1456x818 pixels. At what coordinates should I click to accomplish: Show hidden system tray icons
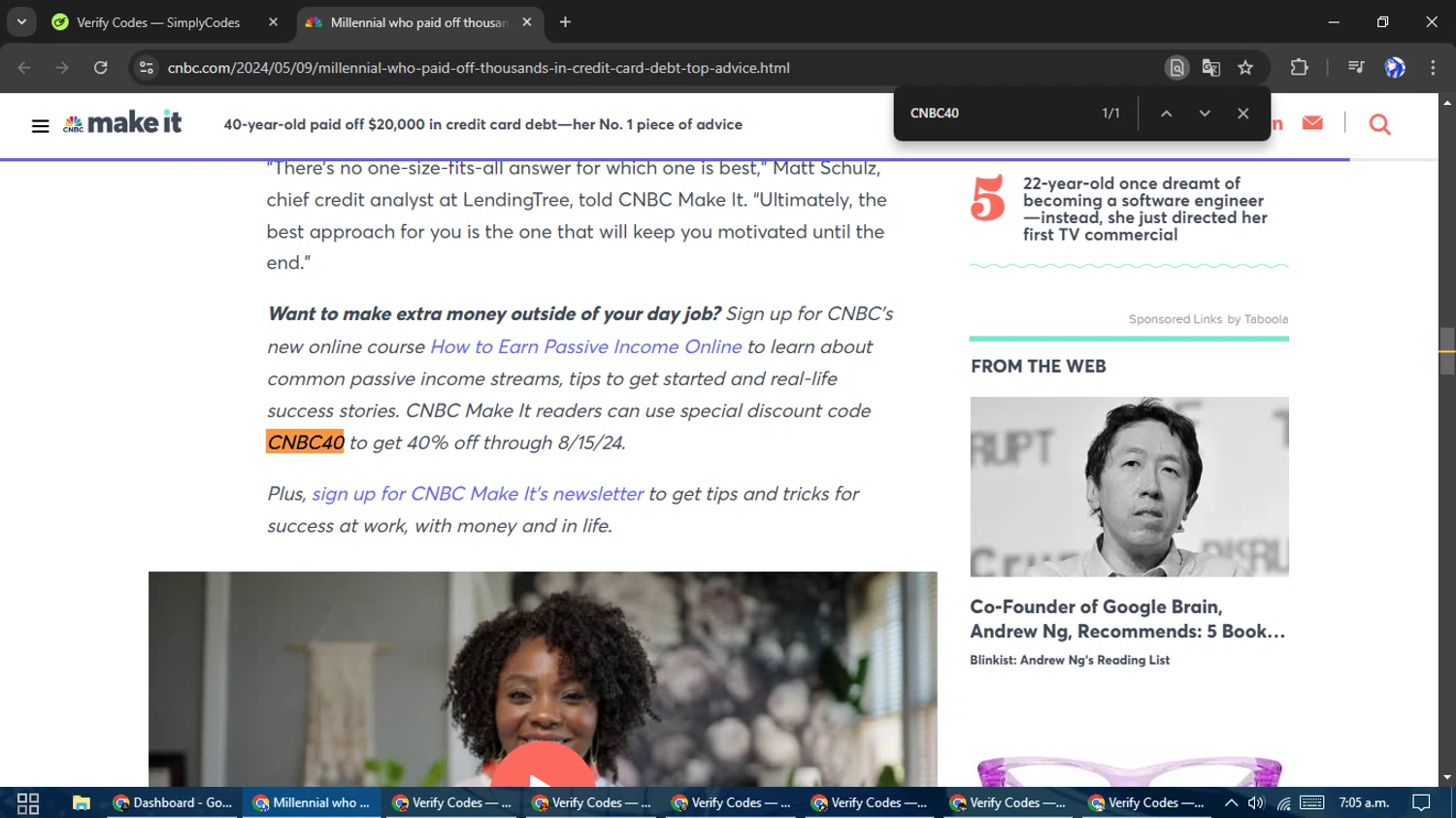(1231, 803)
